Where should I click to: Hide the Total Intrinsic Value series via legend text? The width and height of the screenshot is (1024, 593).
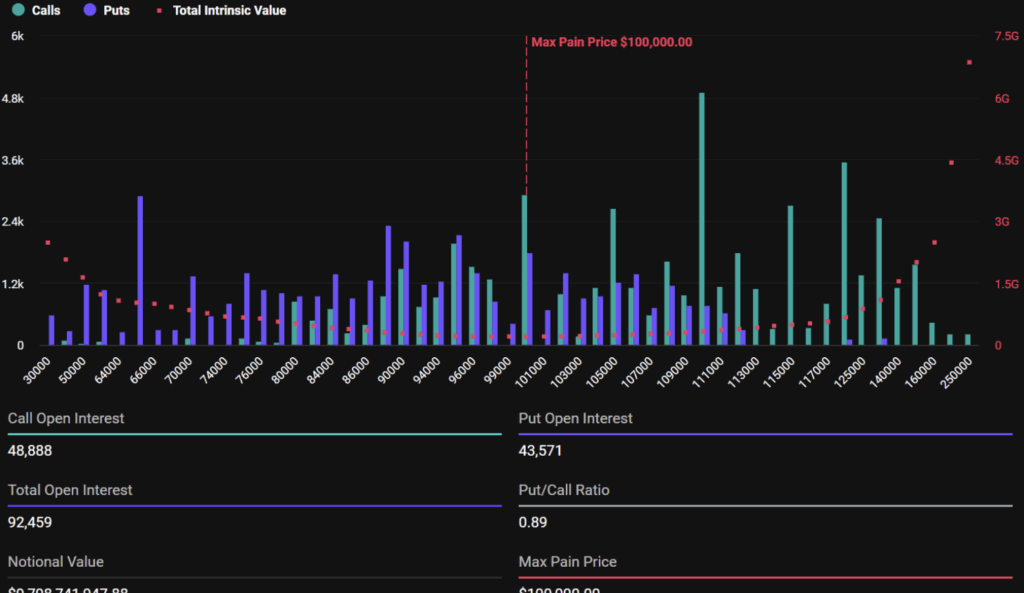(229, 10)
